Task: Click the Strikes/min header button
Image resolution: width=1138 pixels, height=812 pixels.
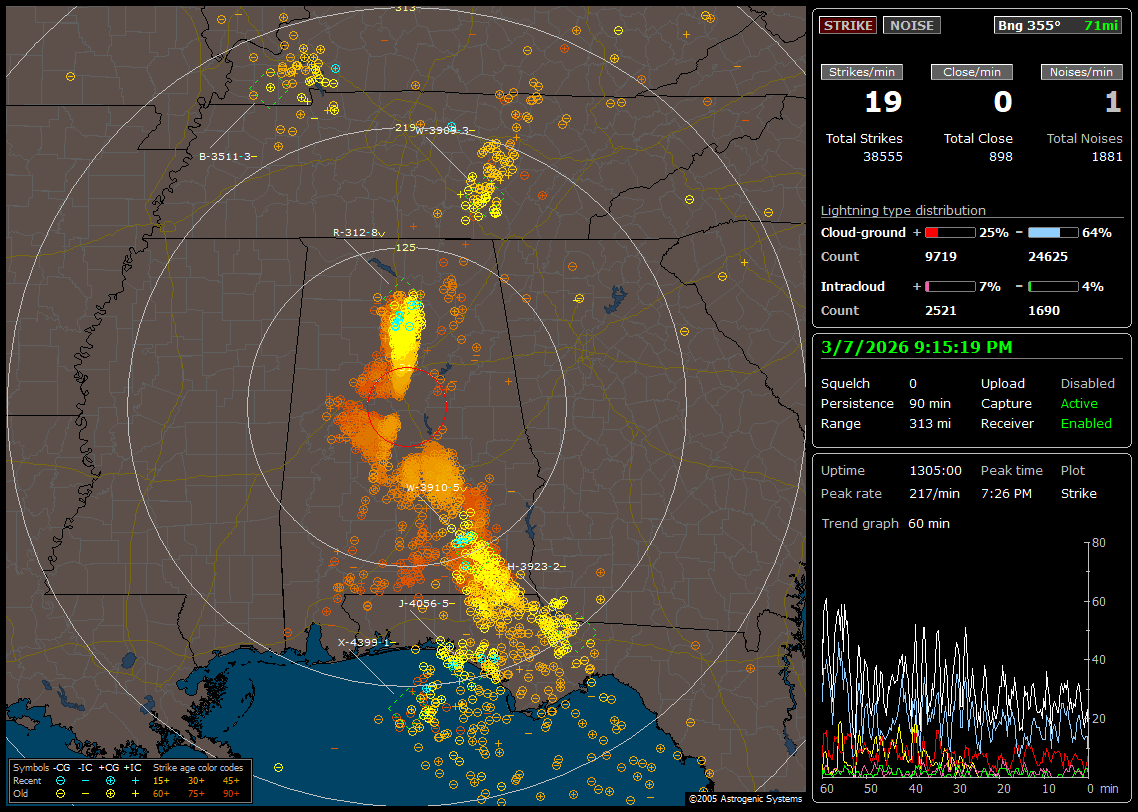Action: (x=862, y=72)
